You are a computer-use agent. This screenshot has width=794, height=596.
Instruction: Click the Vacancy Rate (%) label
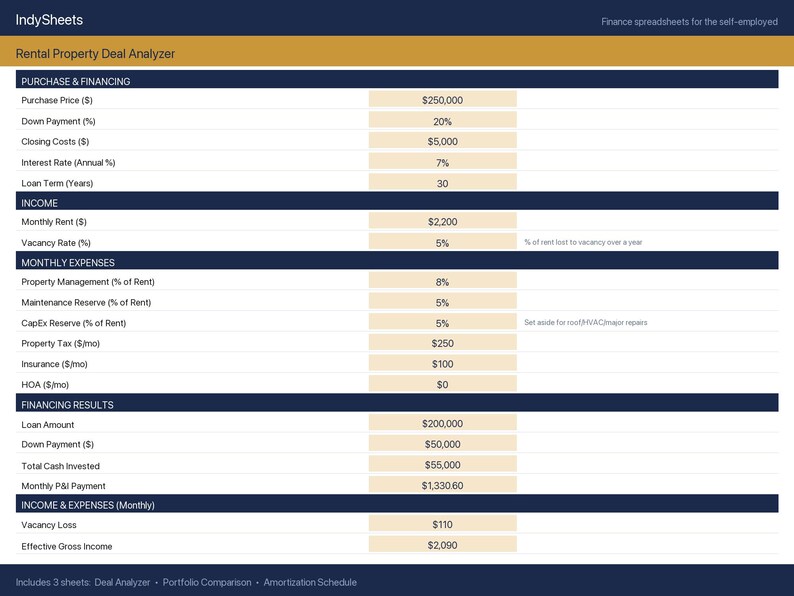tap(56, 243)
